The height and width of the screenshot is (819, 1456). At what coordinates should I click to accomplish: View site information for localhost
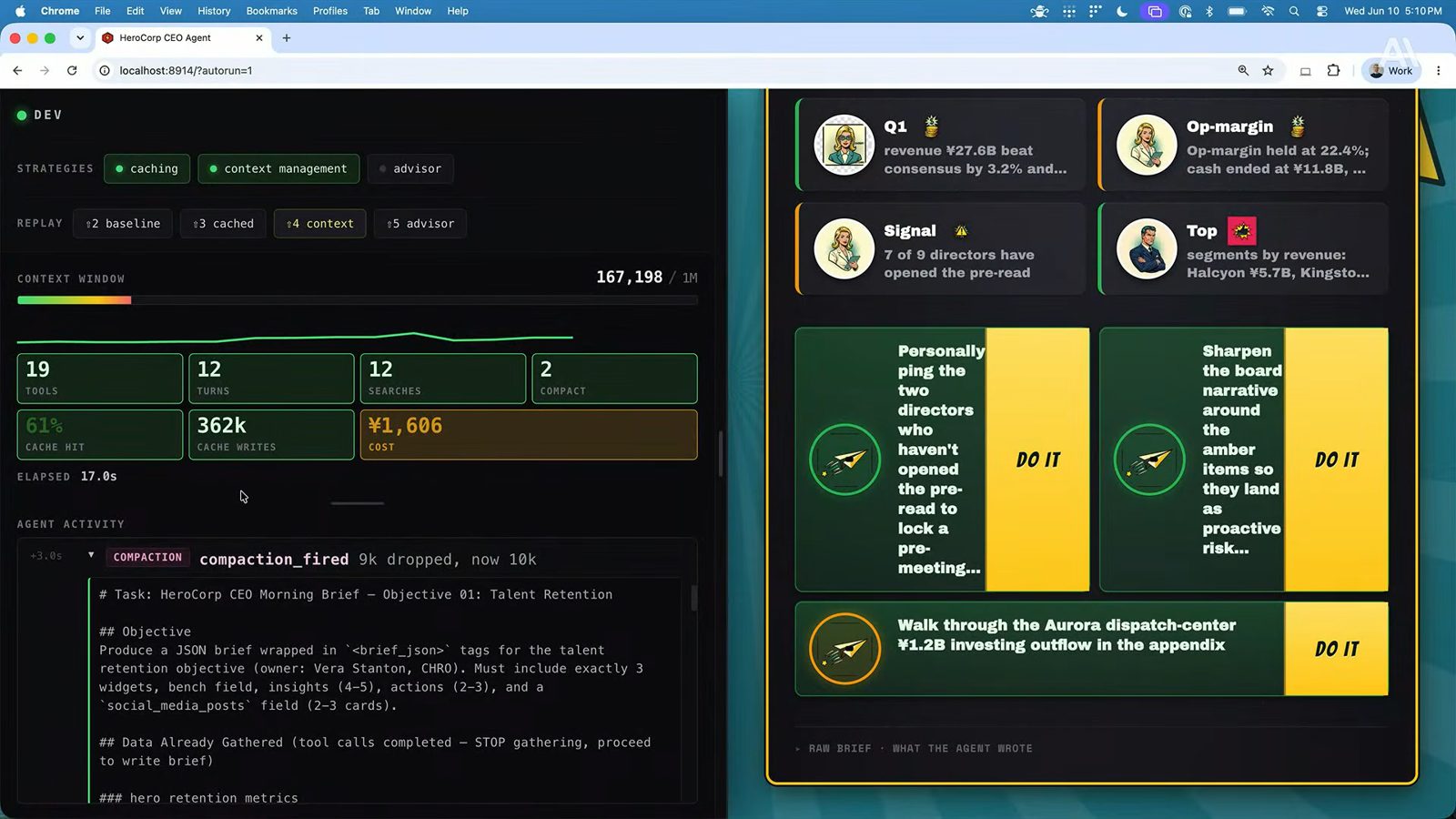click(x=105, y=70)
